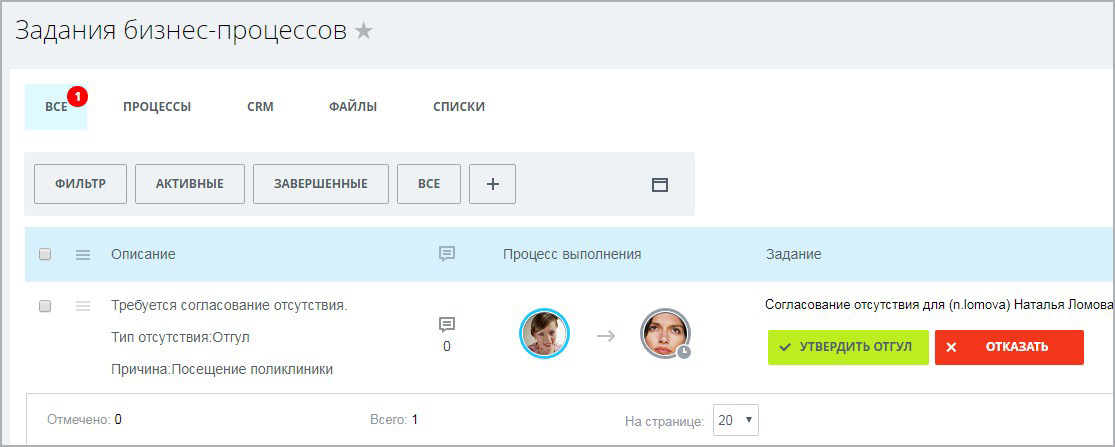Screen dimensions: 1115x447
Task: Open the Фильтр filter panel
Action: click(x=80, y=184)
